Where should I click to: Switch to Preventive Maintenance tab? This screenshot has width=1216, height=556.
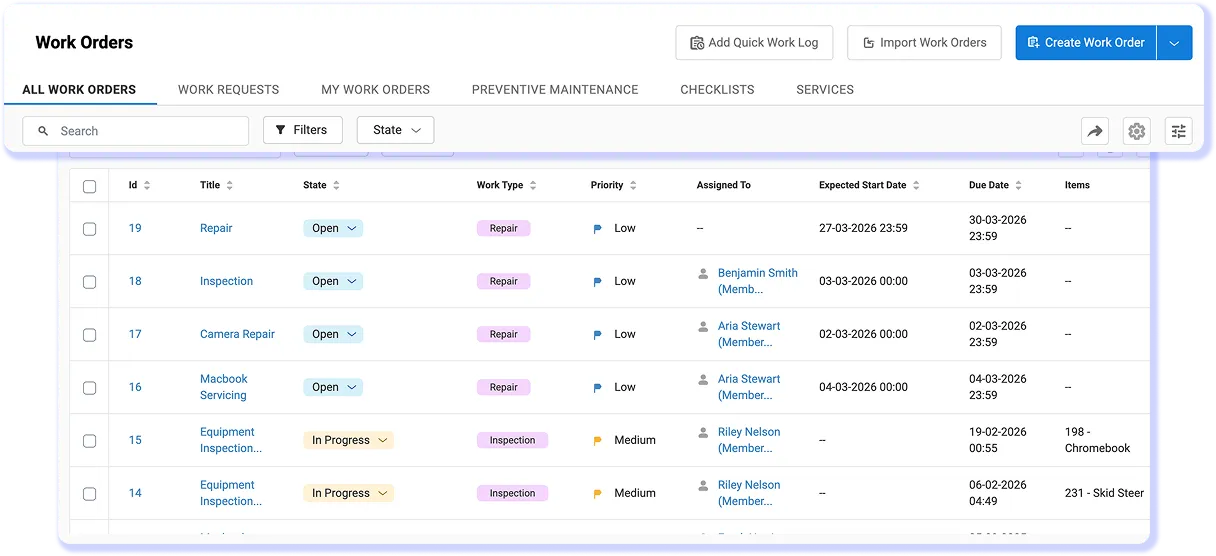pos(554,89)
